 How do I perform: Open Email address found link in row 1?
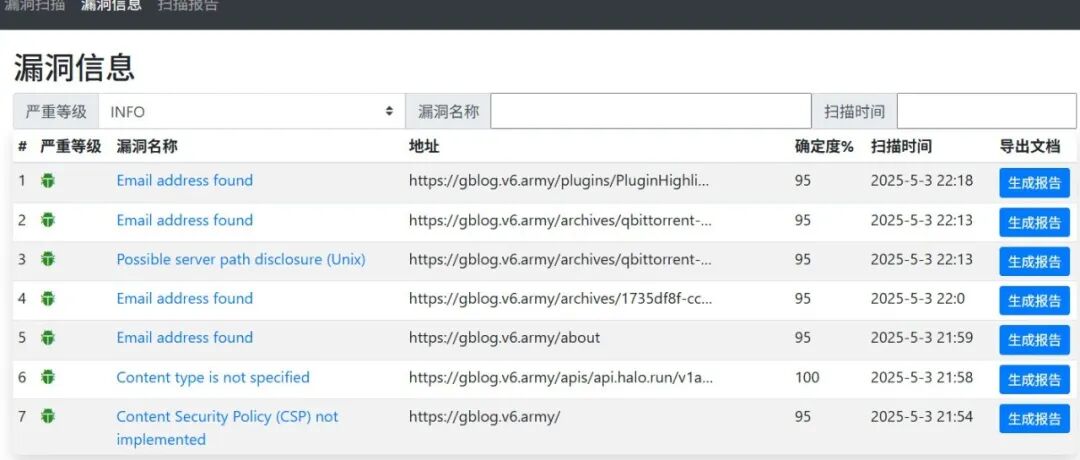point(185,180)
